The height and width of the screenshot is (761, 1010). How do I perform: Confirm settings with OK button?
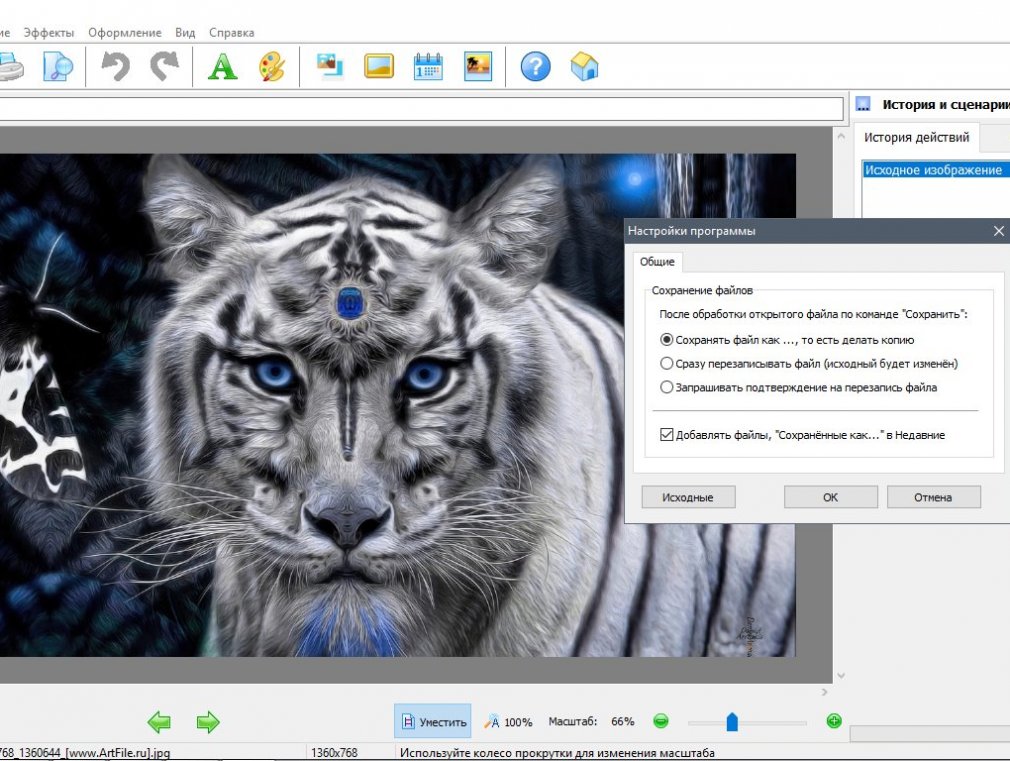(x=830, y=497)
